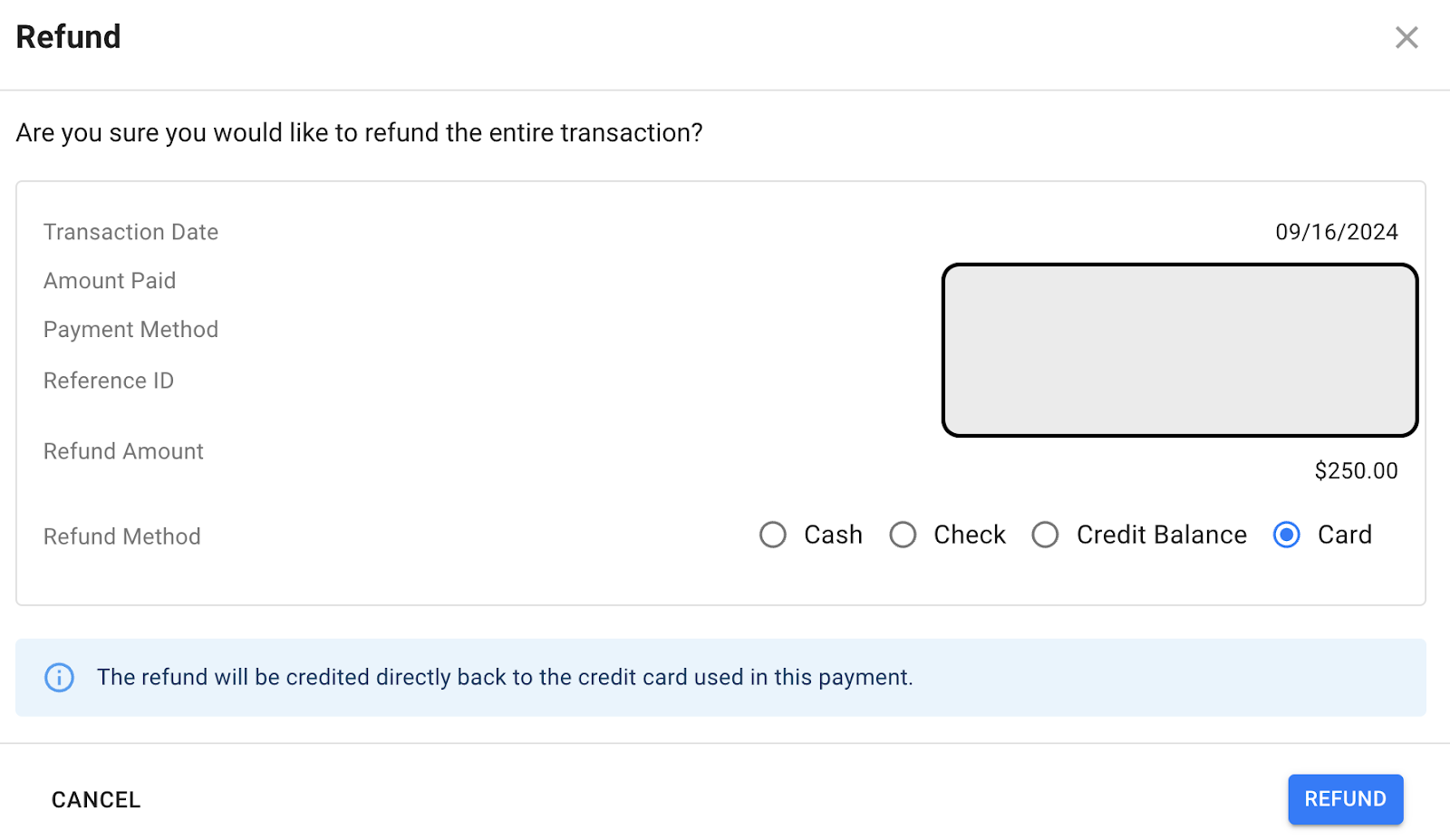Click the refund confirmation question text
The height and width of the screenshot is (840, 1450).
[360, 133]
